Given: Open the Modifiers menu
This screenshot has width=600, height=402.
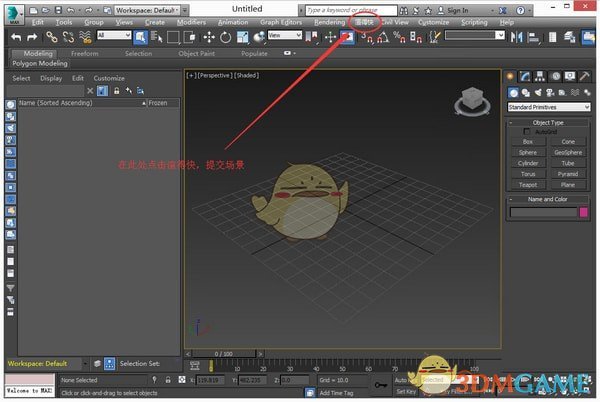Looking at the screenshot, I should pos(191,21).
